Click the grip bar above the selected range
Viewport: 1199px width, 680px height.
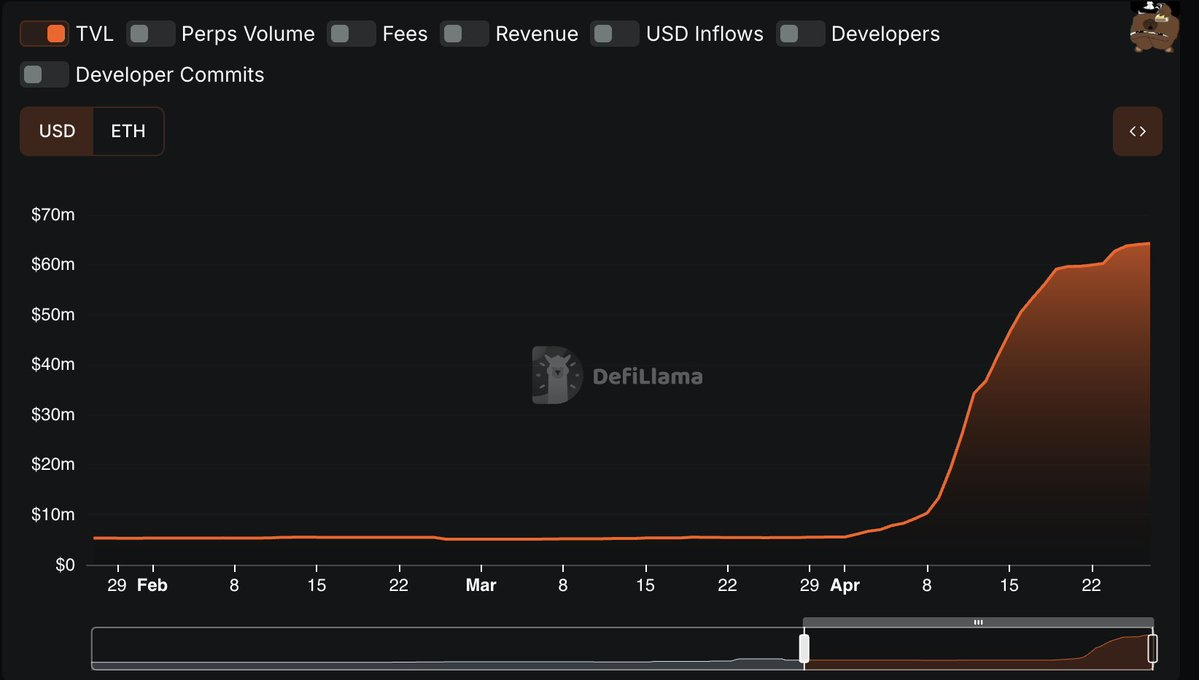(x=978, y=623)
